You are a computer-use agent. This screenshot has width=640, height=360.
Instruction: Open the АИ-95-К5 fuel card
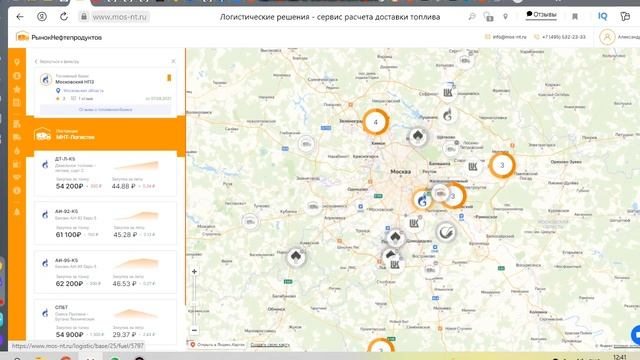click(105, 272)
